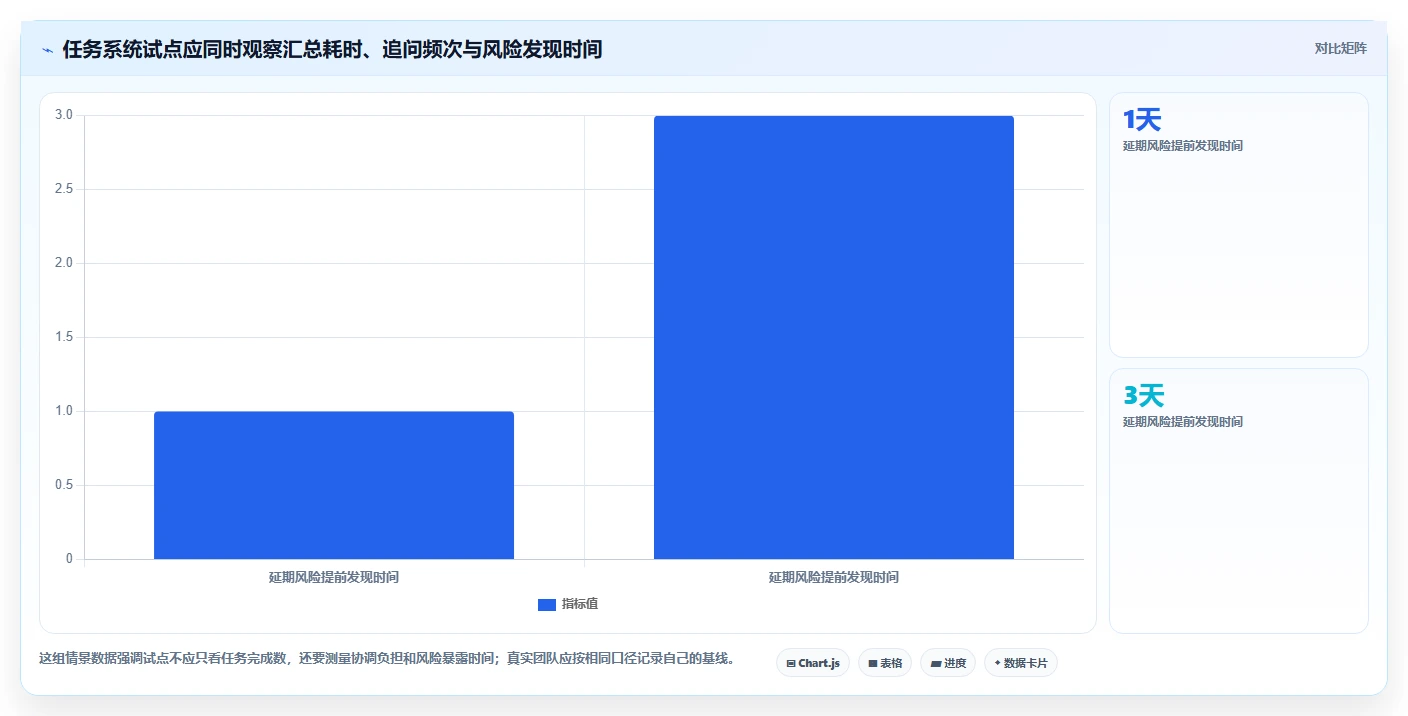Select the Chart.js pill tag
Viewport: 1408px width, 716px height.
click(813, 663)
